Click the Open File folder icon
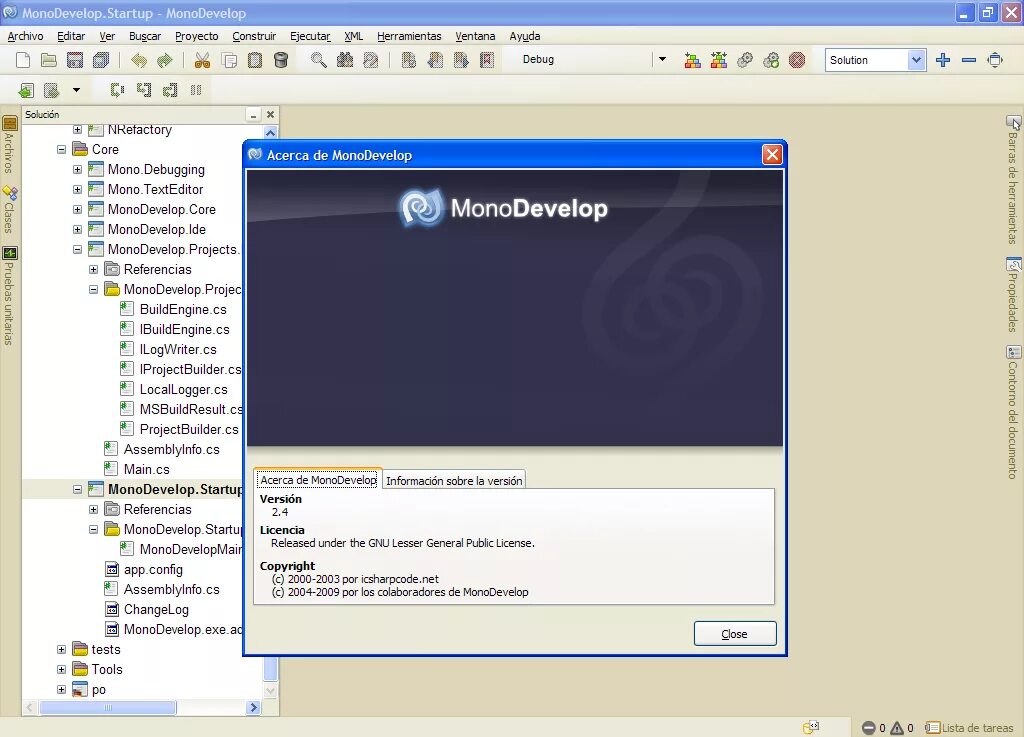 click(x=49, y=60)
